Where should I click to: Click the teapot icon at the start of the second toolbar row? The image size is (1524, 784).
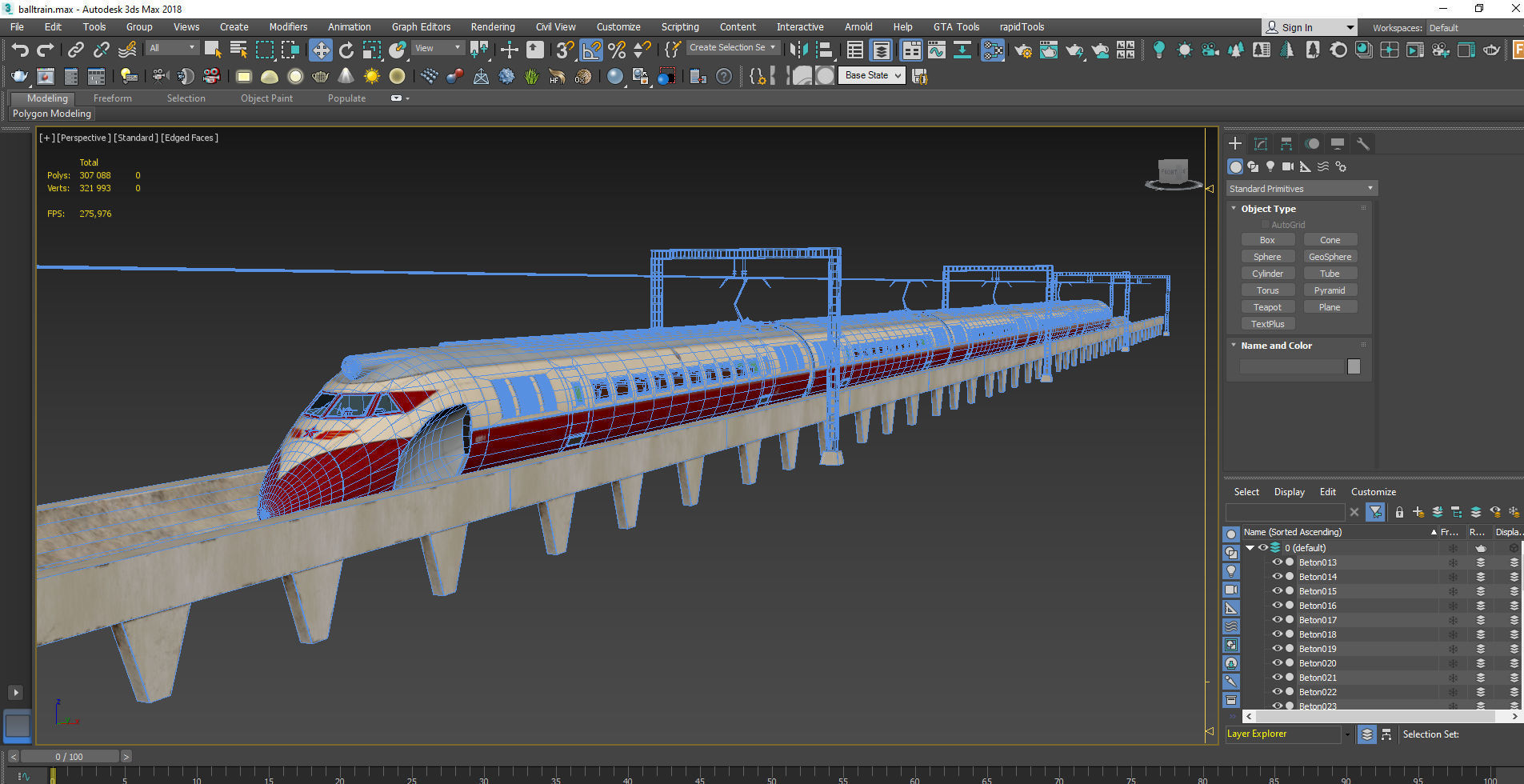point(20,76)
